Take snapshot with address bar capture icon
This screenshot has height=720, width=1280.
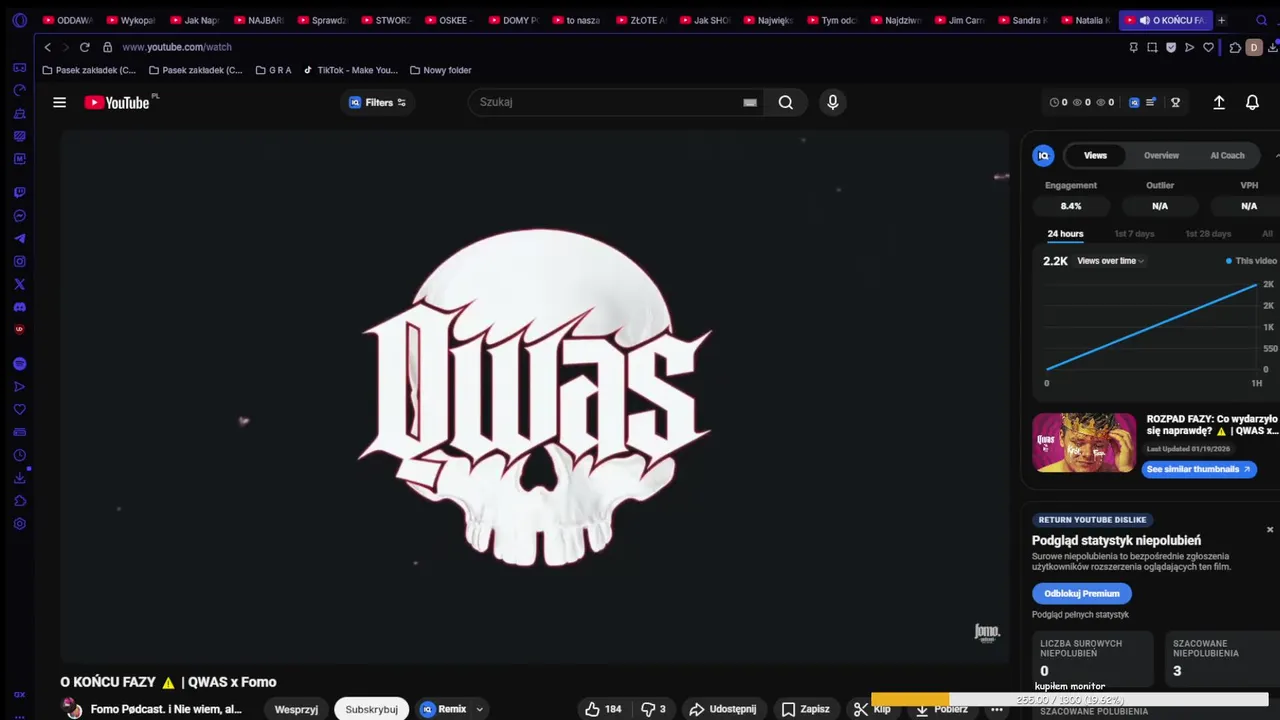coord(1152,47)
